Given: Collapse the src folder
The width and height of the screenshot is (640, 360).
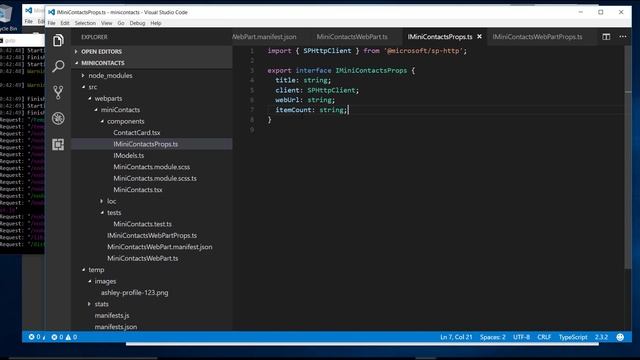Looking at the screenshot, I should tap(93, 87).
